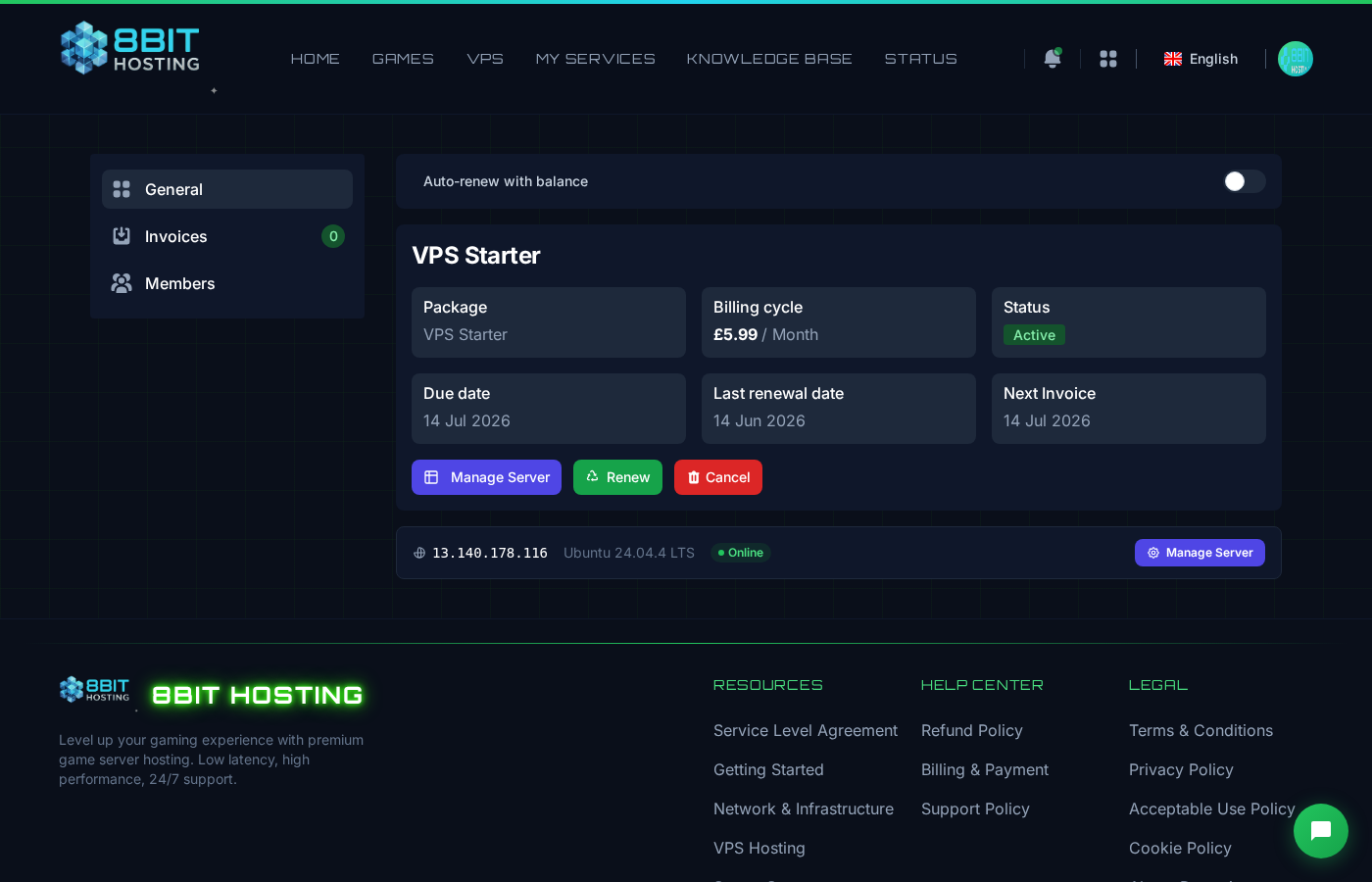Image resolution: width=1372 pixels, height=882 pixels.
Task: Open the Status page in navigation
Action: pyautogui.click(x=921, y=59)
